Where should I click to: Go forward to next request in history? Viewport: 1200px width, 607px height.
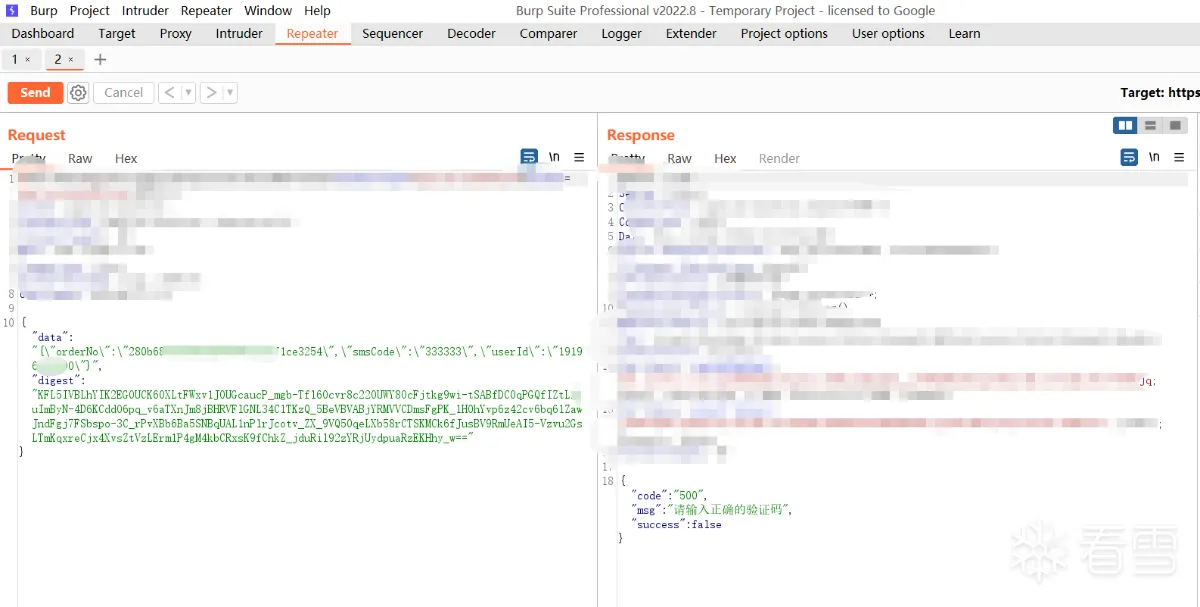click(210, 93)
